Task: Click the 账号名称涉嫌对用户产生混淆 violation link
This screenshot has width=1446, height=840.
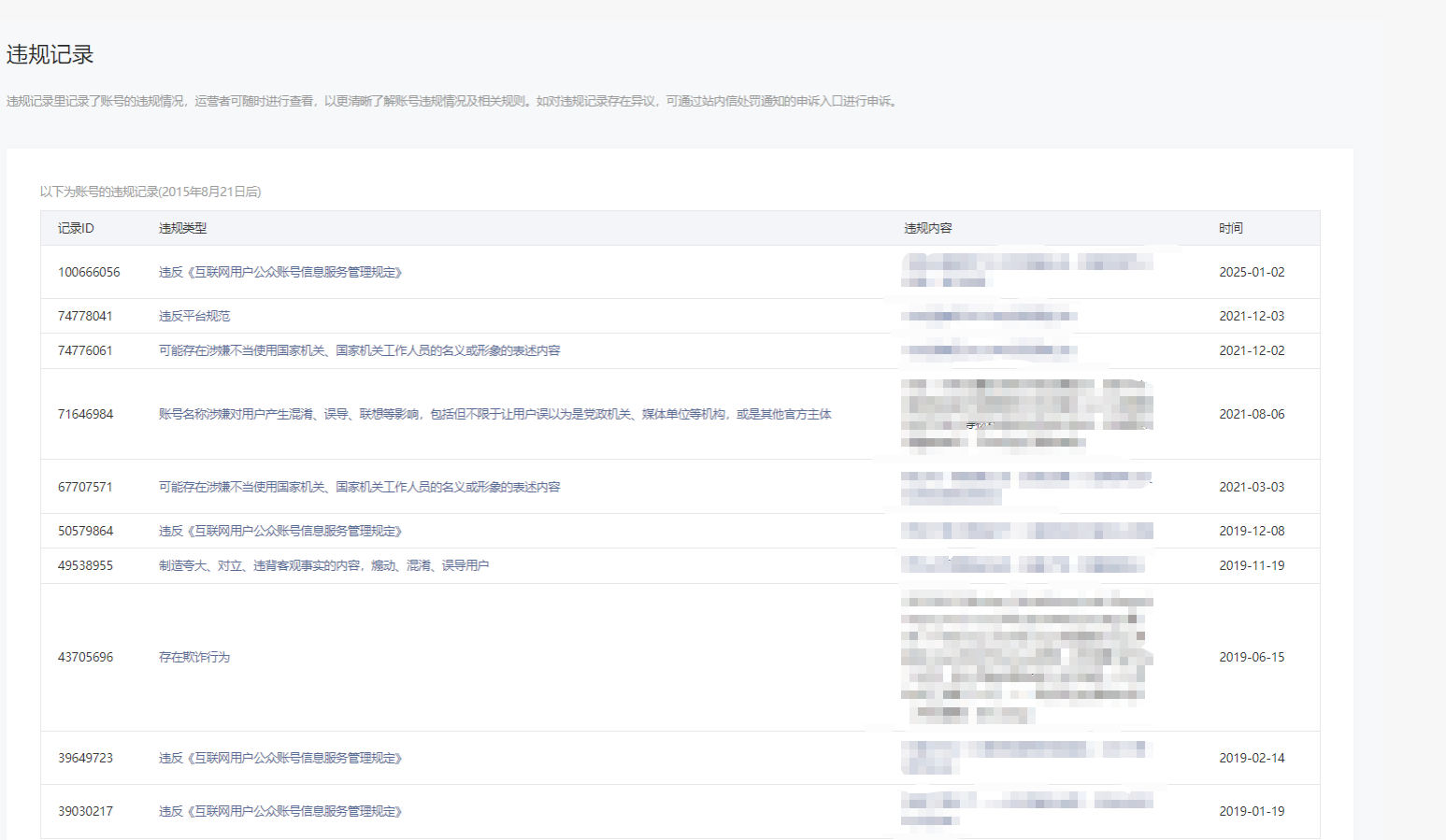Action: [x=494, y=414]
